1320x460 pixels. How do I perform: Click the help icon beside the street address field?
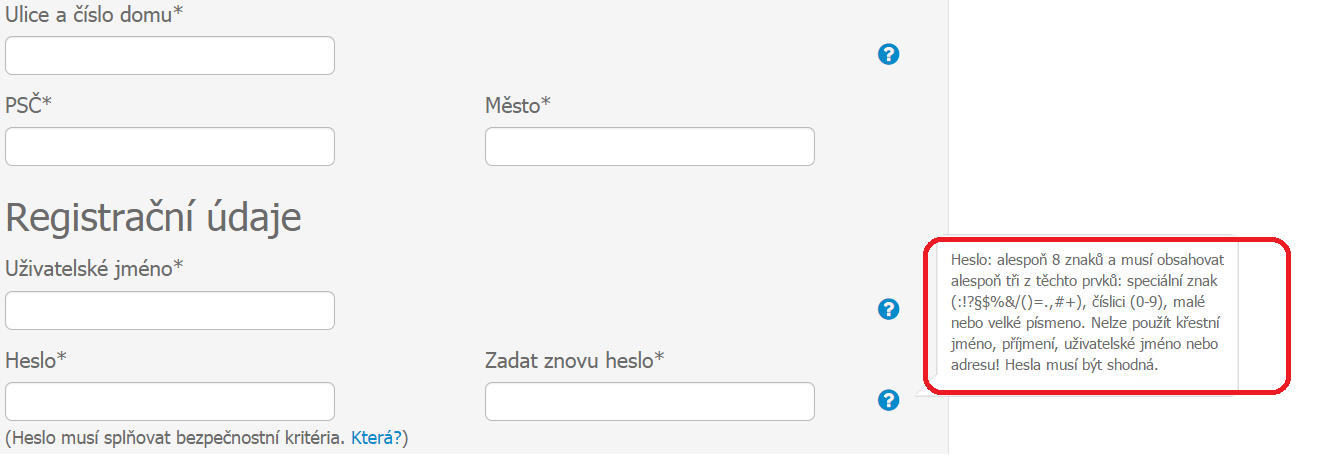point(888,55)
